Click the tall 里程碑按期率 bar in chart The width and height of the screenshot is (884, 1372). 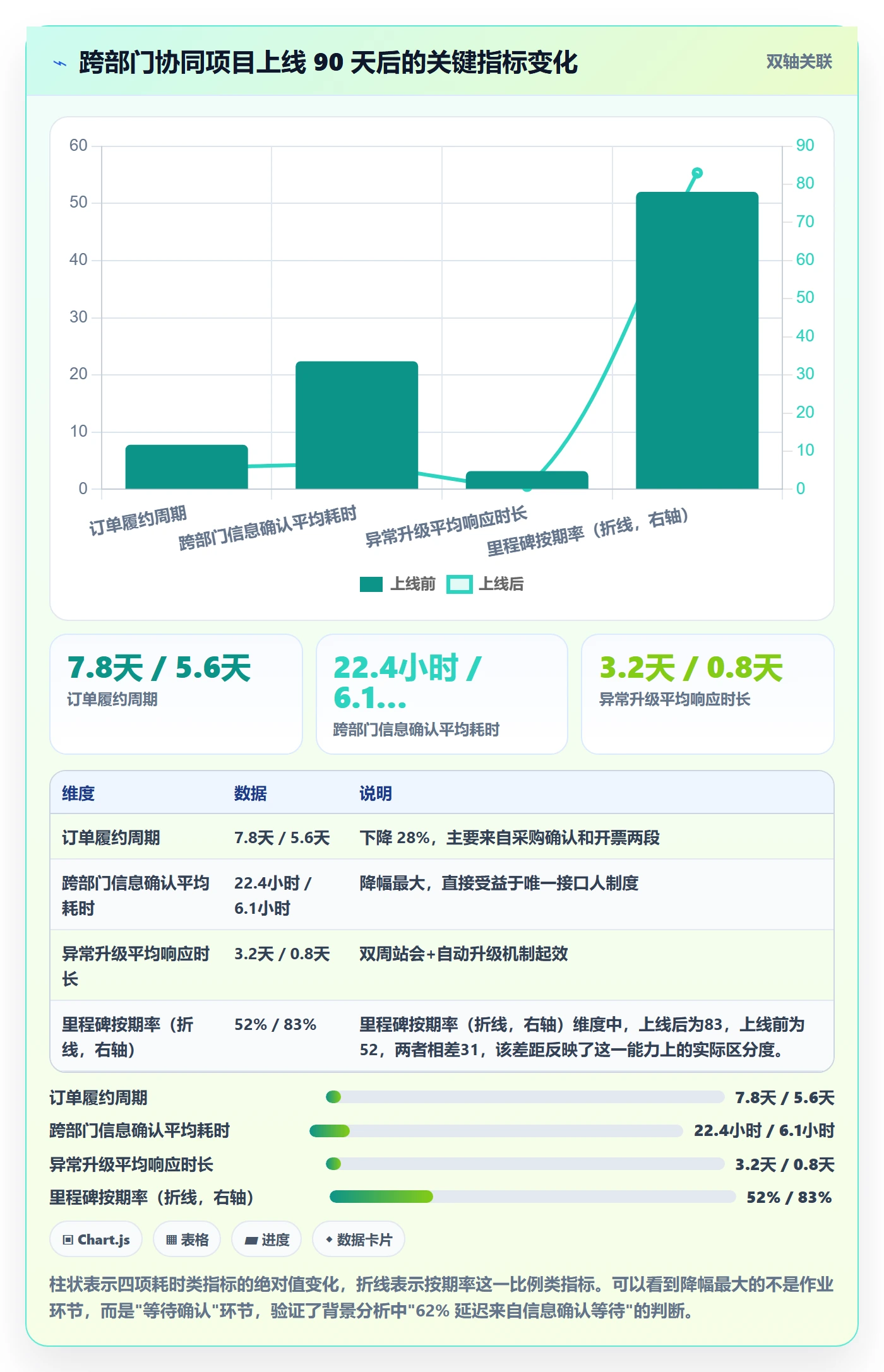click(697, 340)
